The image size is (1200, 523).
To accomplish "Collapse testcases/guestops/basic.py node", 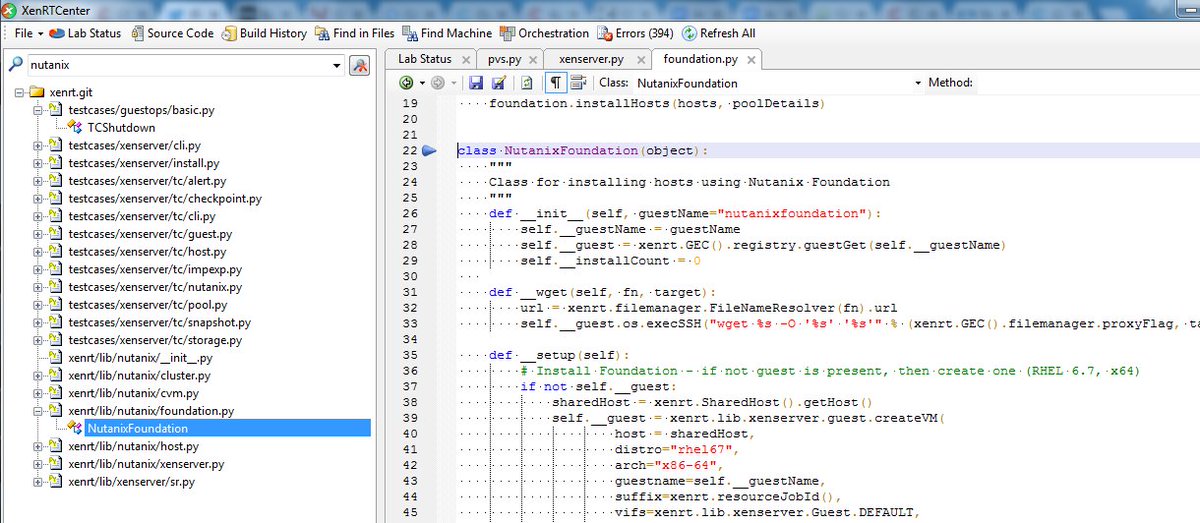I will pyautogui.click(x=39, y=109).
